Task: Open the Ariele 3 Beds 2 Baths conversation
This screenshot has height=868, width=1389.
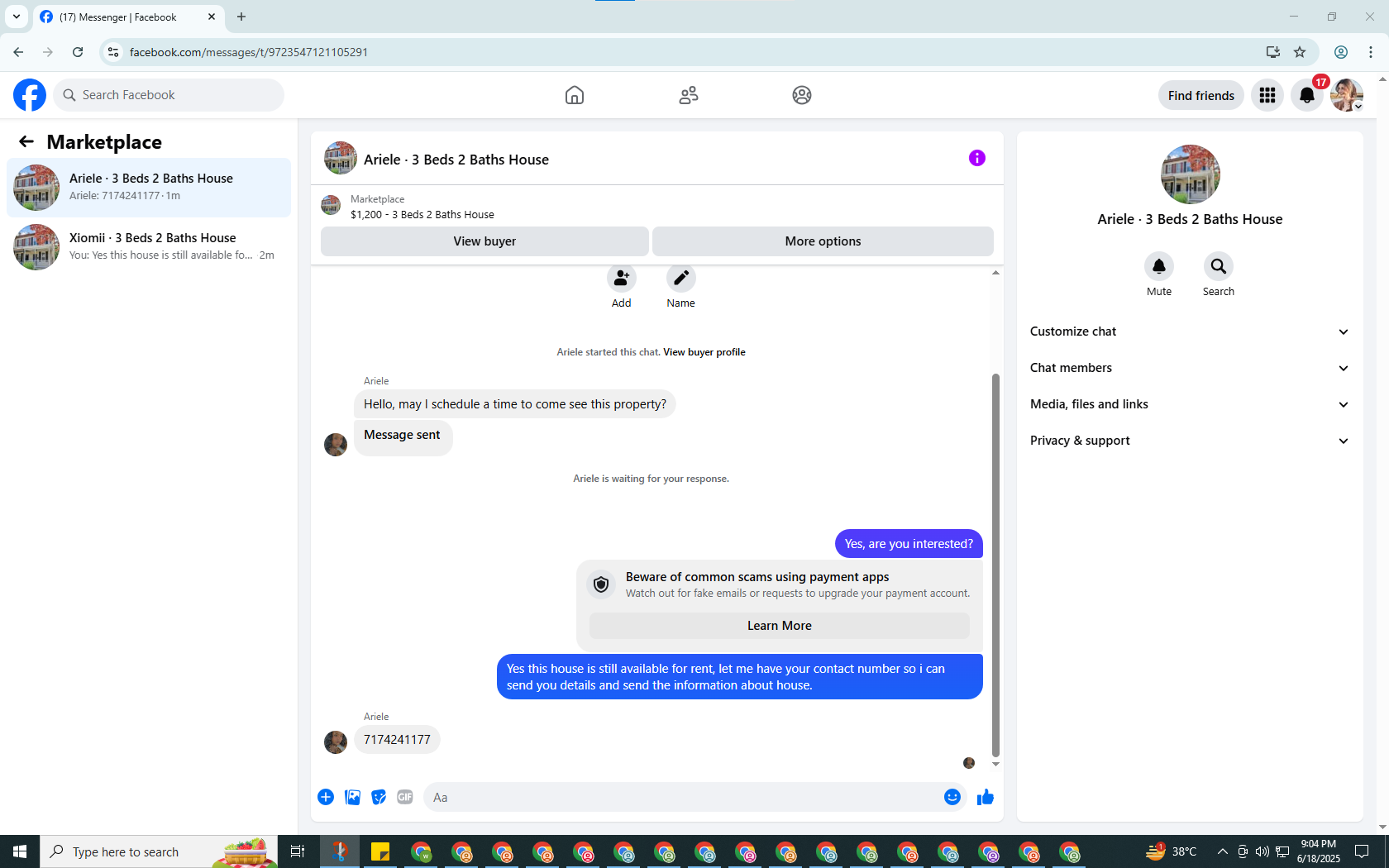Action: point(149,188)
